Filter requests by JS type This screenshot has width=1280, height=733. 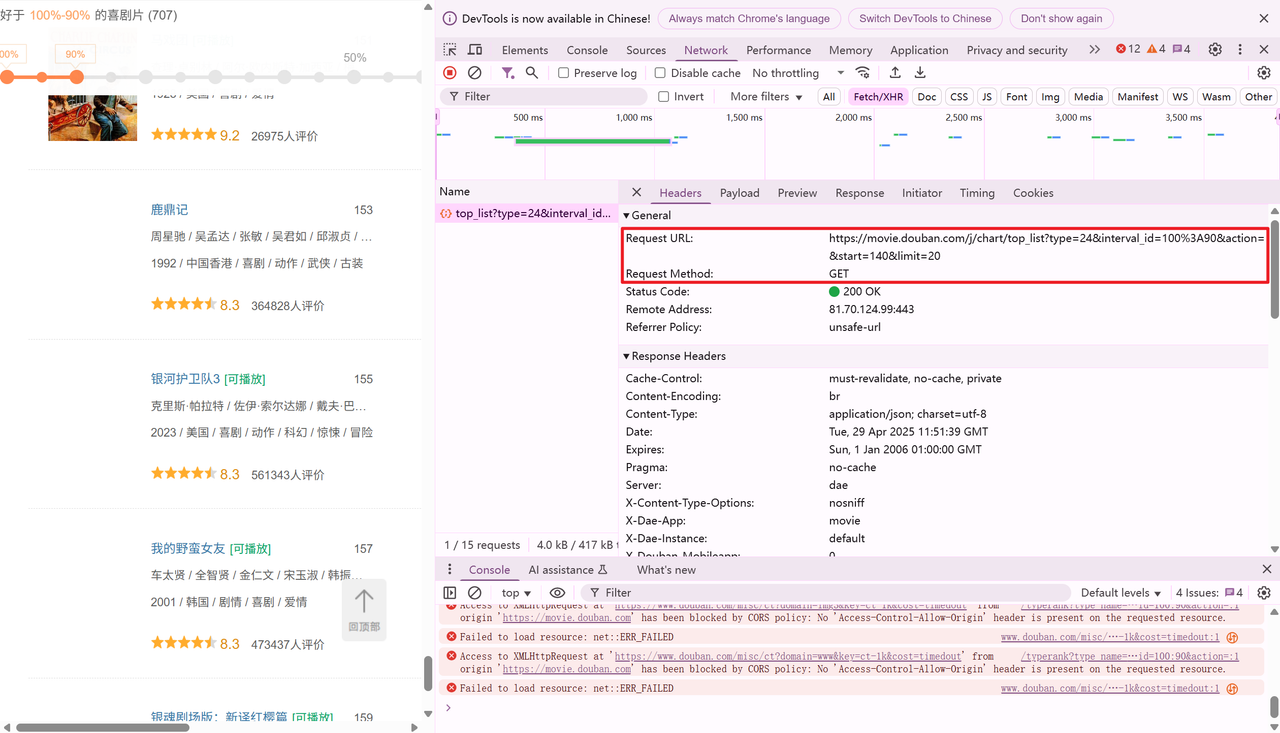(x=987, y=97)
